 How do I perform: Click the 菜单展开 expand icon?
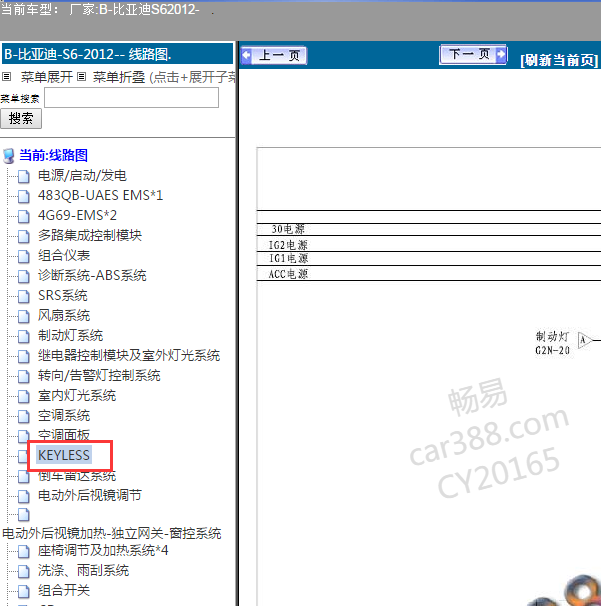7,77
